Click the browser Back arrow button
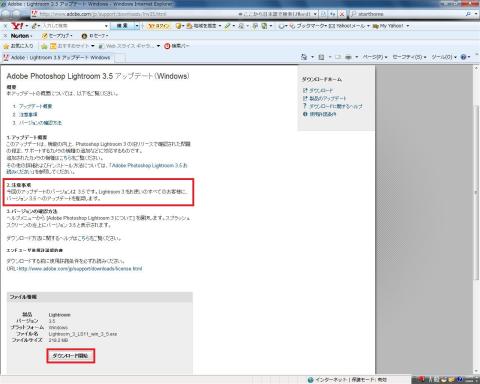The width and height of the screenshot is (480, 384). 6,14
